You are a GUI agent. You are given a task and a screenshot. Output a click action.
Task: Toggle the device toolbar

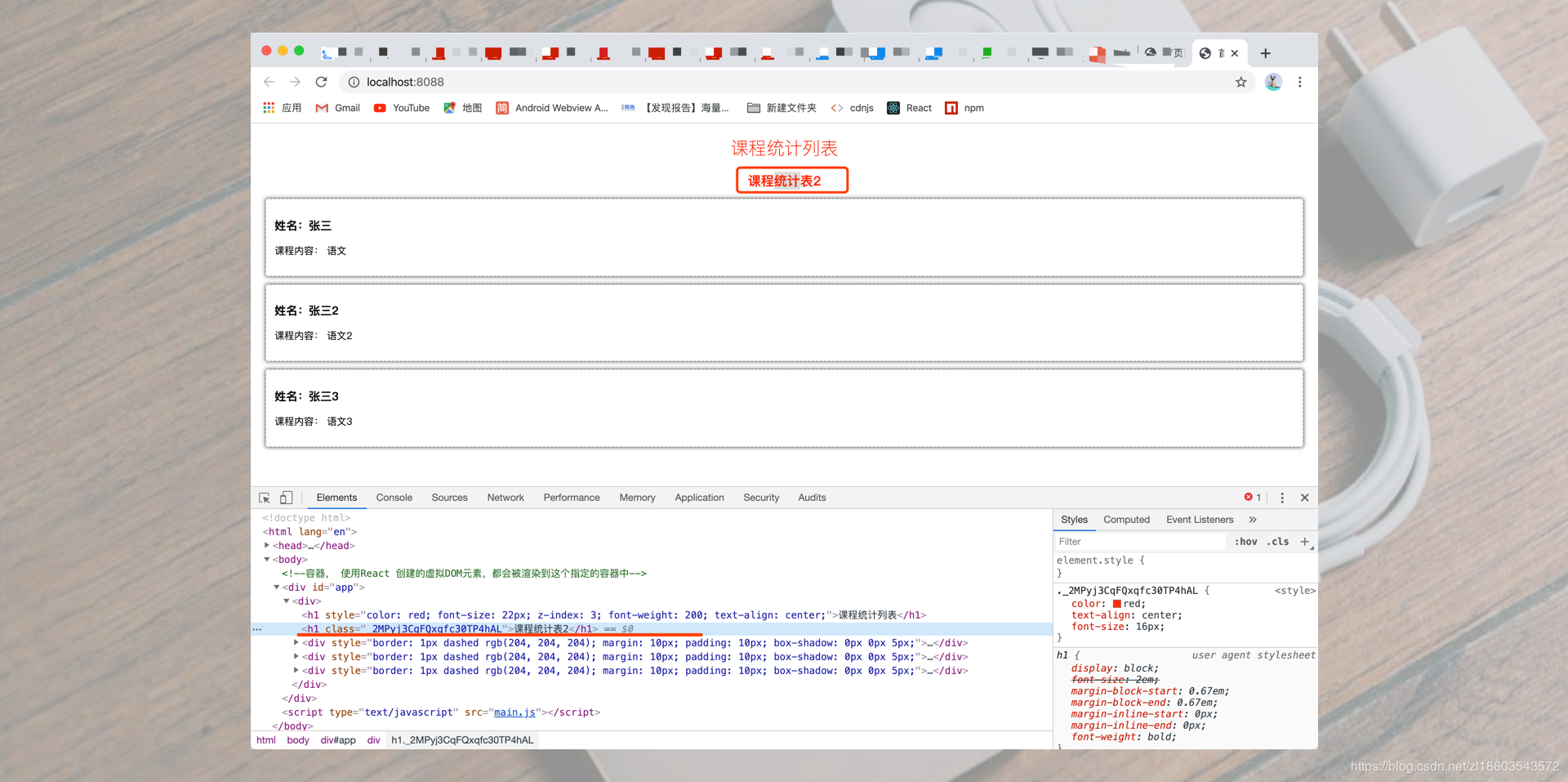[x=287, y=498]
